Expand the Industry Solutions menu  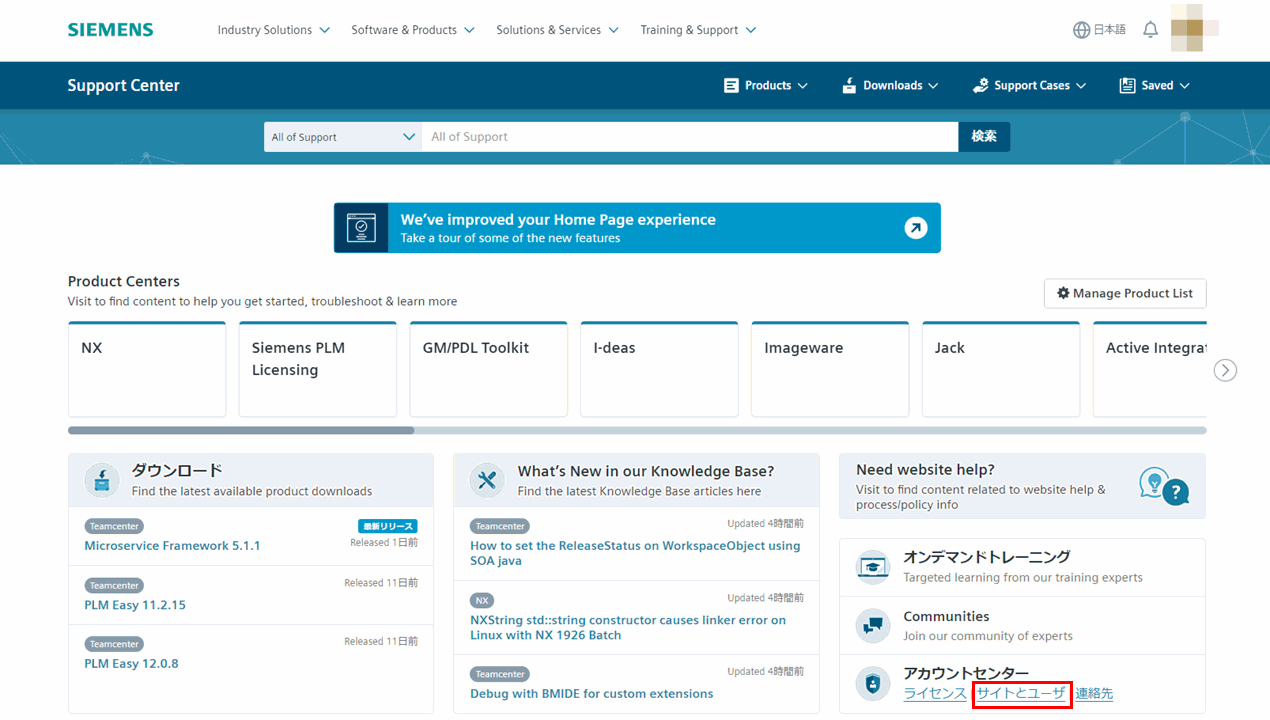pyautogui.click(x=274, y=30)
